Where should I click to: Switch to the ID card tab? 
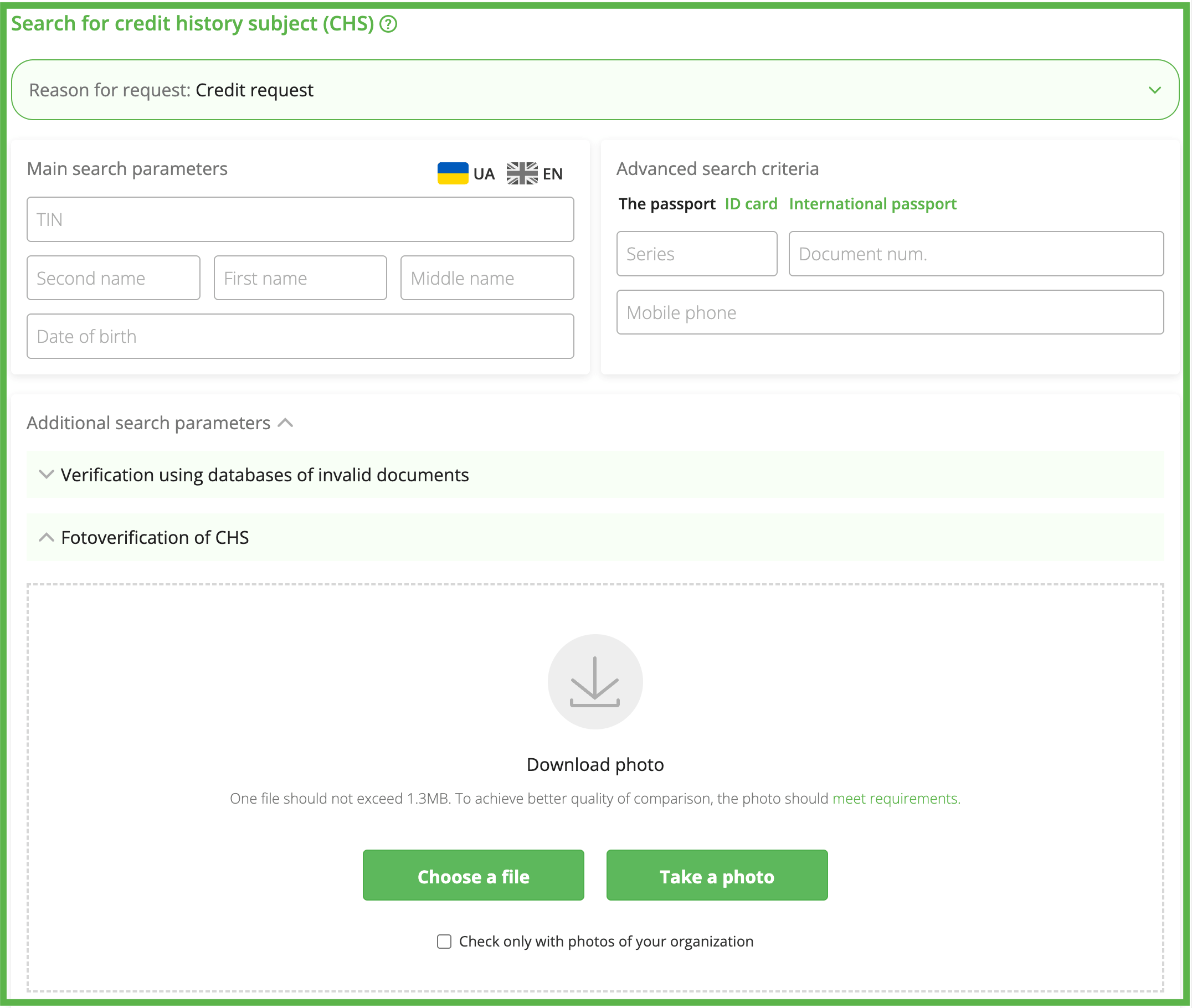point(751,204)
